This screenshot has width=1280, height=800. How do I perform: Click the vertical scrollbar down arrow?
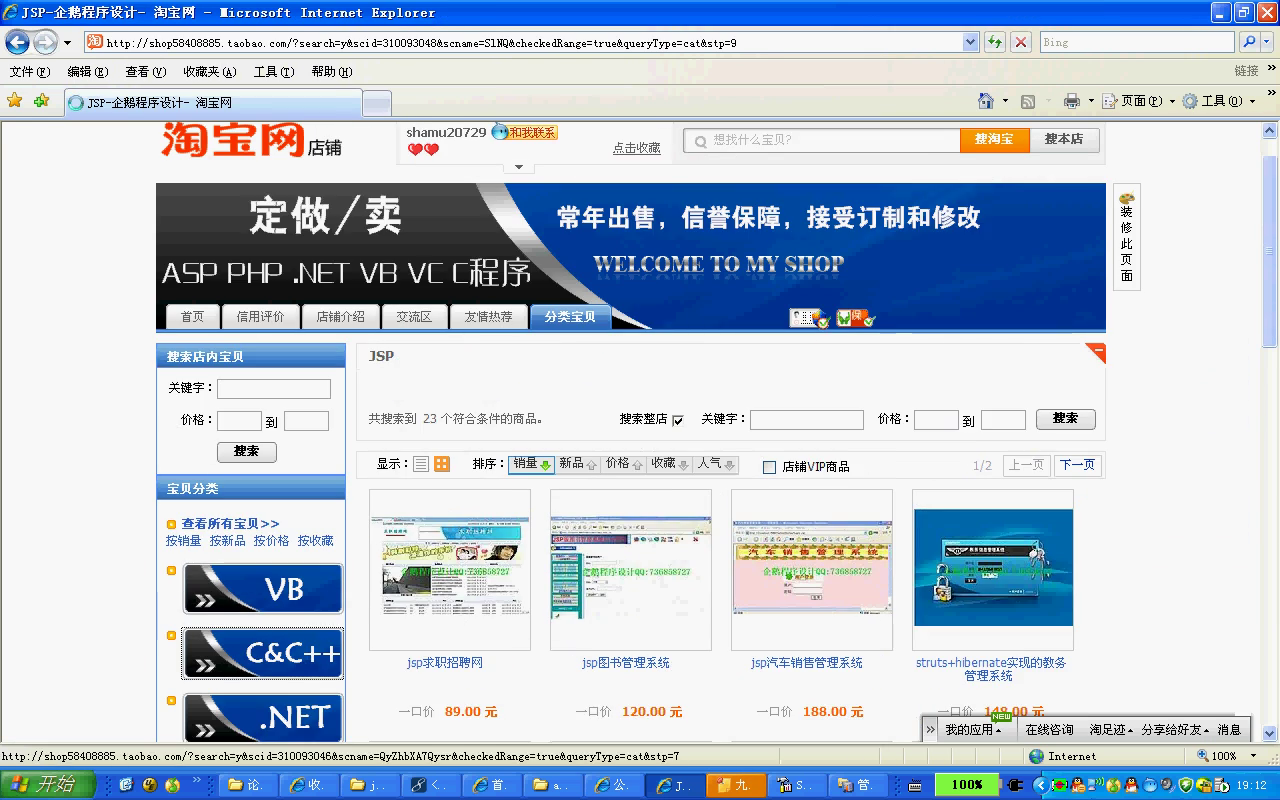[1270, 733]
